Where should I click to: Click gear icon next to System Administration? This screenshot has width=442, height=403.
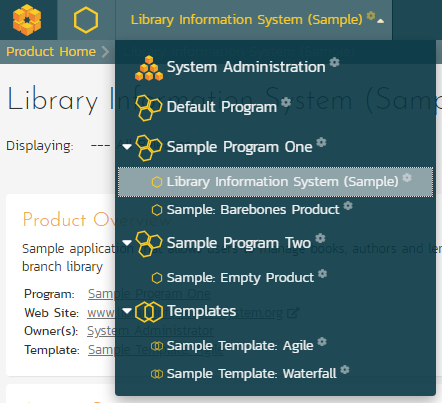(x=334, y=62)
